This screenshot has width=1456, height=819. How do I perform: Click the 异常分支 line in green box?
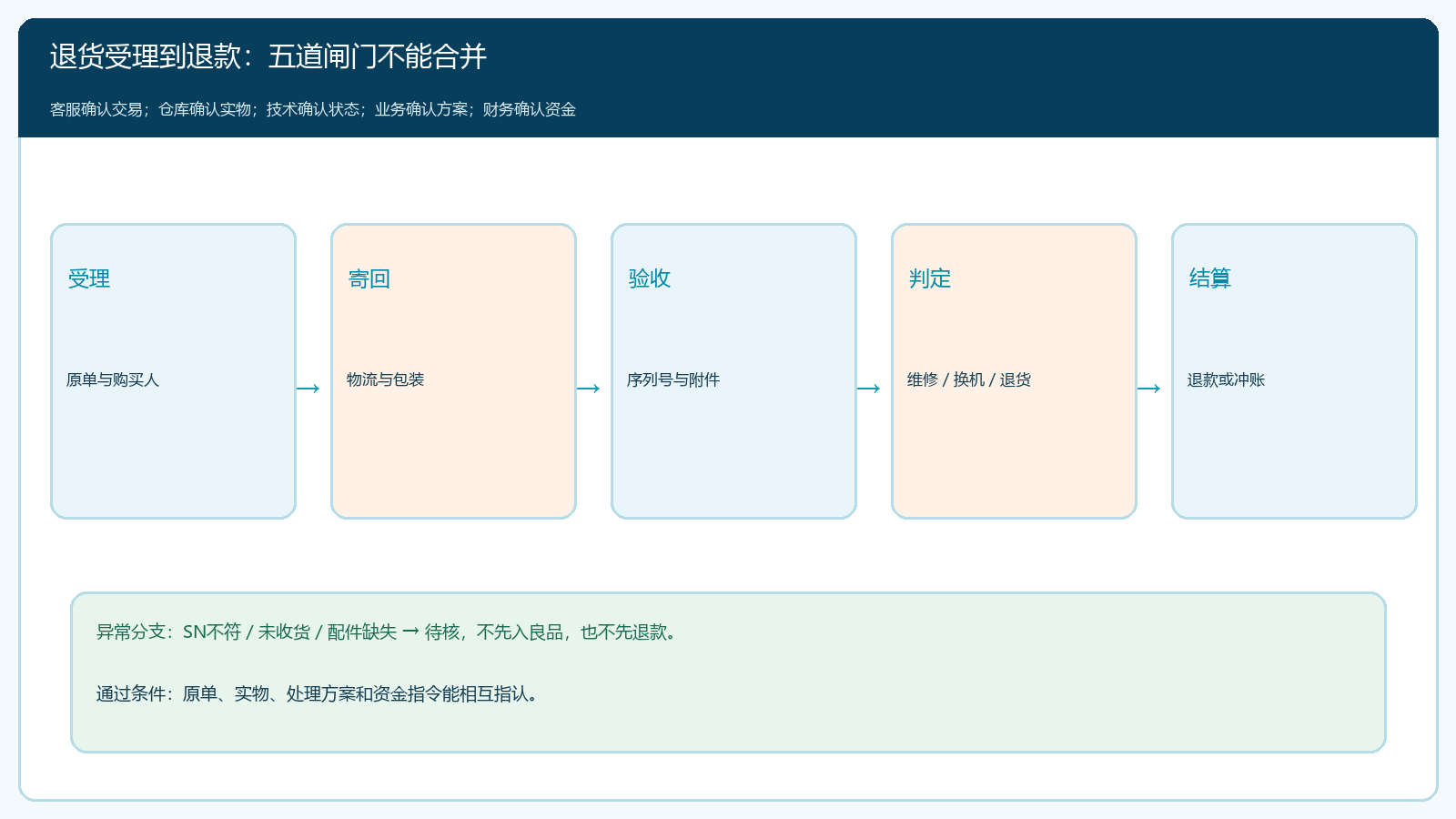388,632
